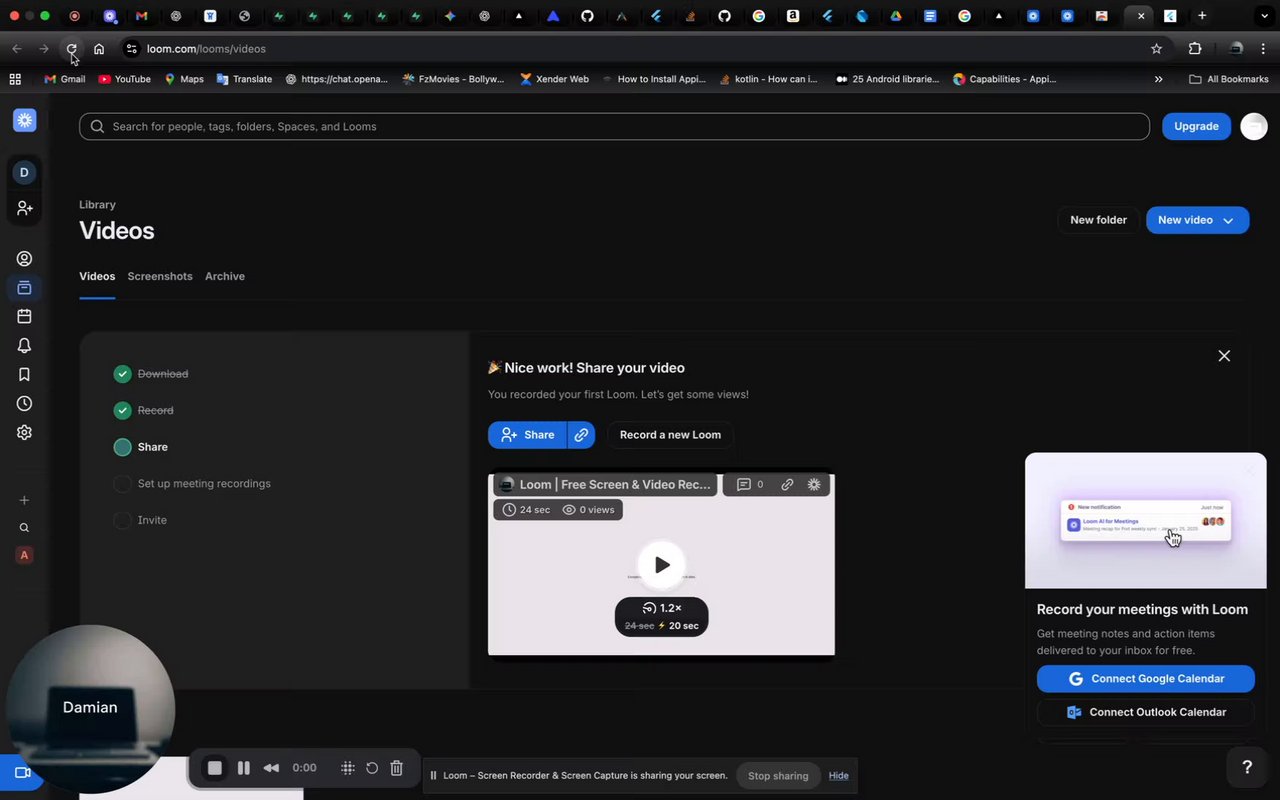Screen dimensions: 1280x800
Task: Click Record a new Loom
Action: coord(670,435)
